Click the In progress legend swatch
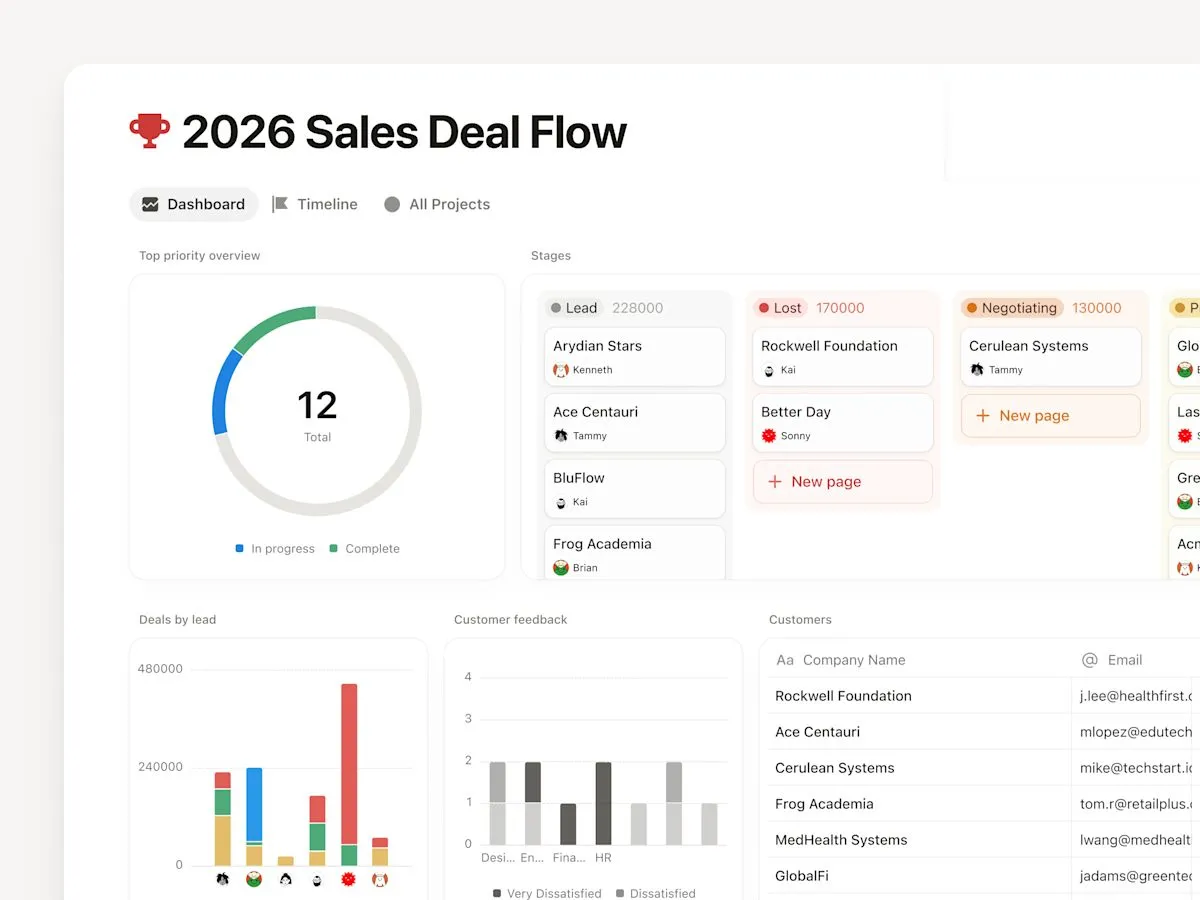Viewport: 1200px width, 900px height. tap(240, 548)
